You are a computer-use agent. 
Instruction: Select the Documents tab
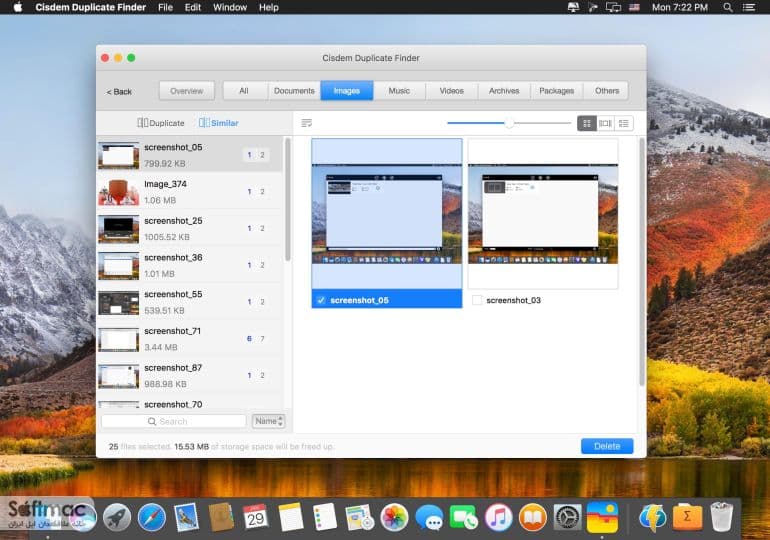(294, 91)
